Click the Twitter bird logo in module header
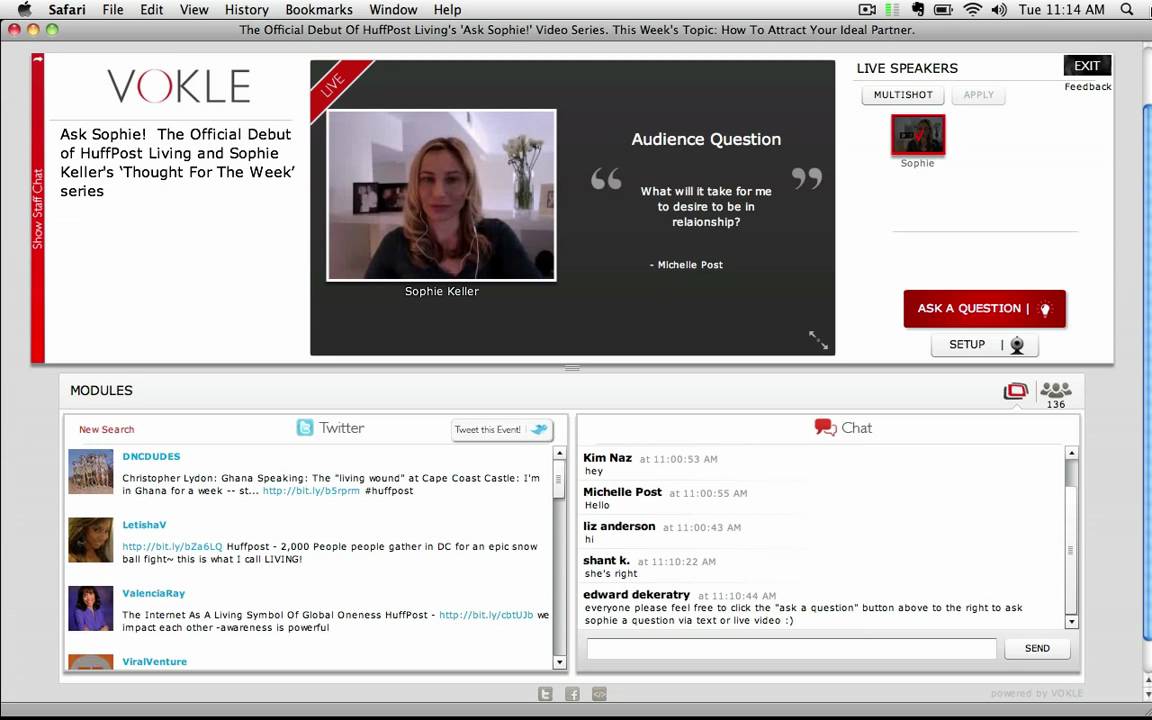Image resolution: width=1152 pixels, height=720 pixels. tap(305, 428)
